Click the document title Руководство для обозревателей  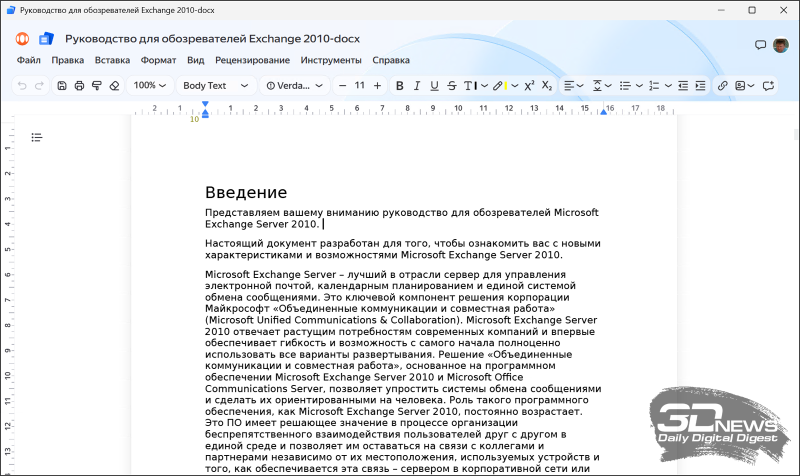click(212, 39)
